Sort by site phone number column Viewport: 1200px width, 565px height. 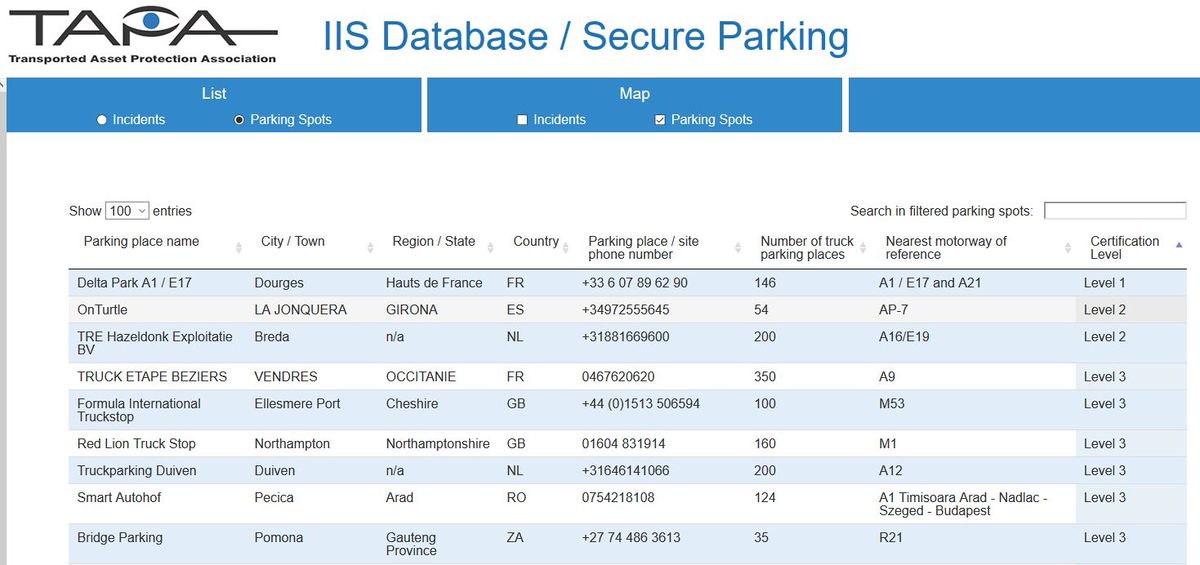[643, 248]
